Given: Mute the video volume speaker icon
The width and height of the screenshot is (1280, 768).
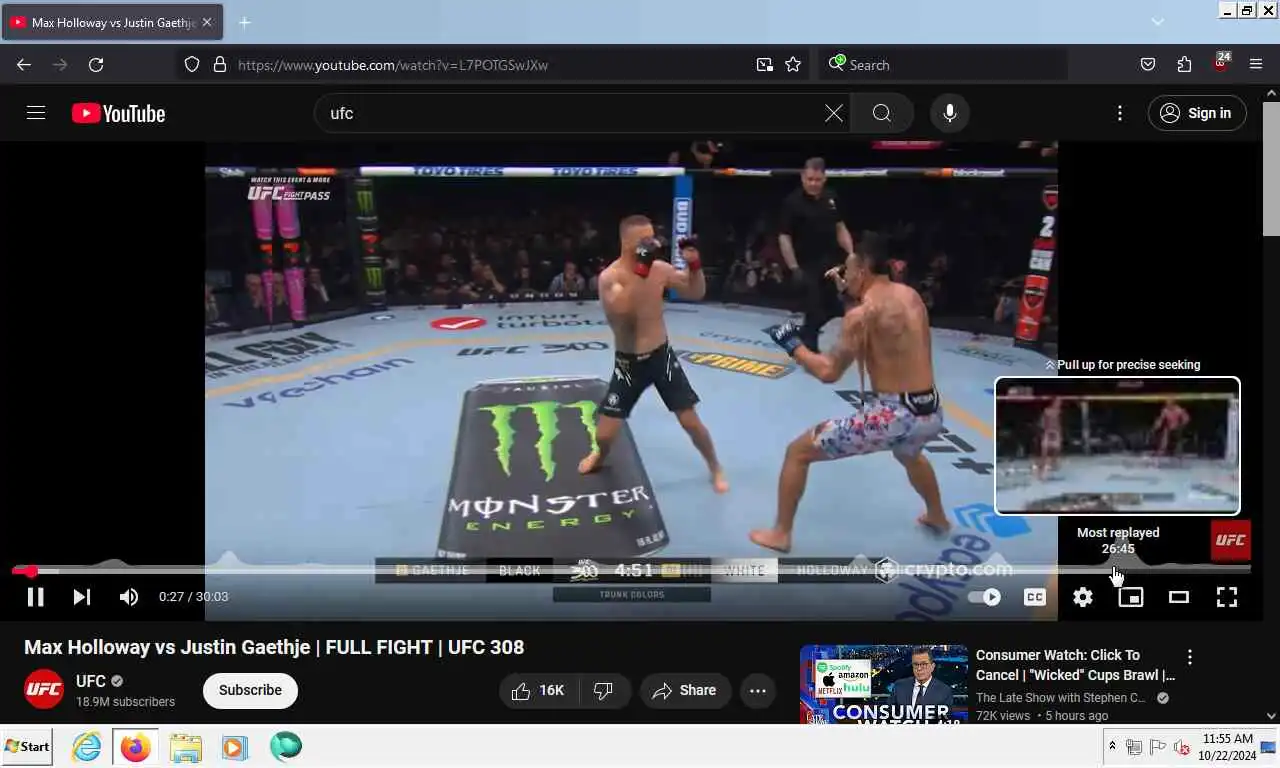Looking at the screenshot, I should click(x=129, y=597).
